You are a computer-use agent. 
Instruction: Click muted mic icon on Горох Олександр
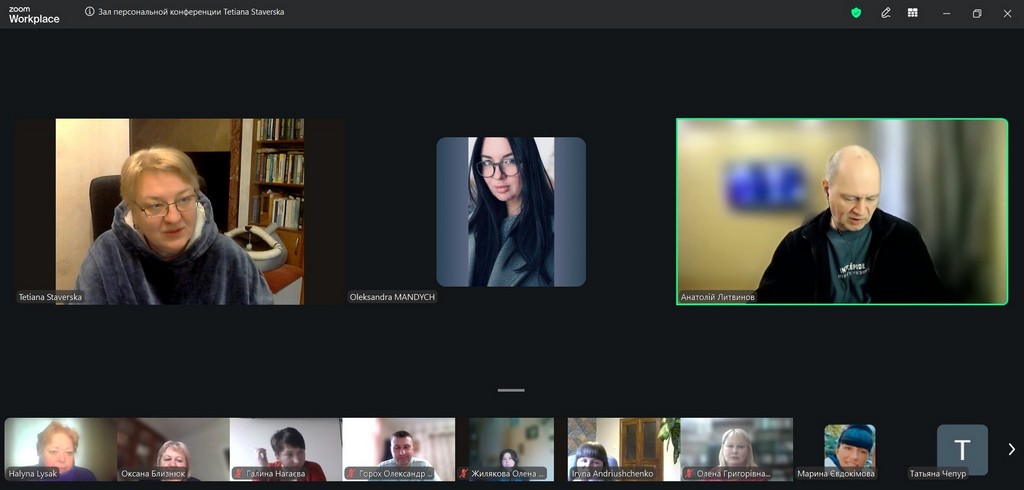351,473
